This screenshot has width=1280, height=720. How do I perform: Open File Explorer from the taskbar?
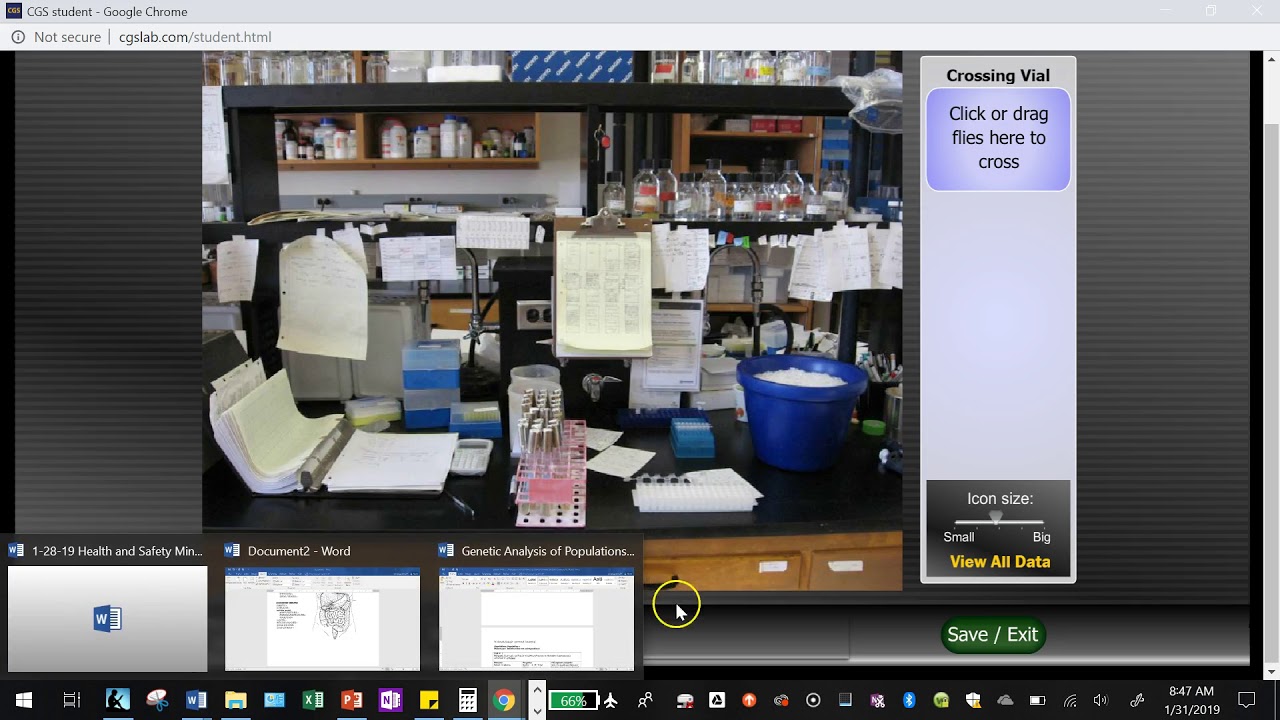click(235, 700)
